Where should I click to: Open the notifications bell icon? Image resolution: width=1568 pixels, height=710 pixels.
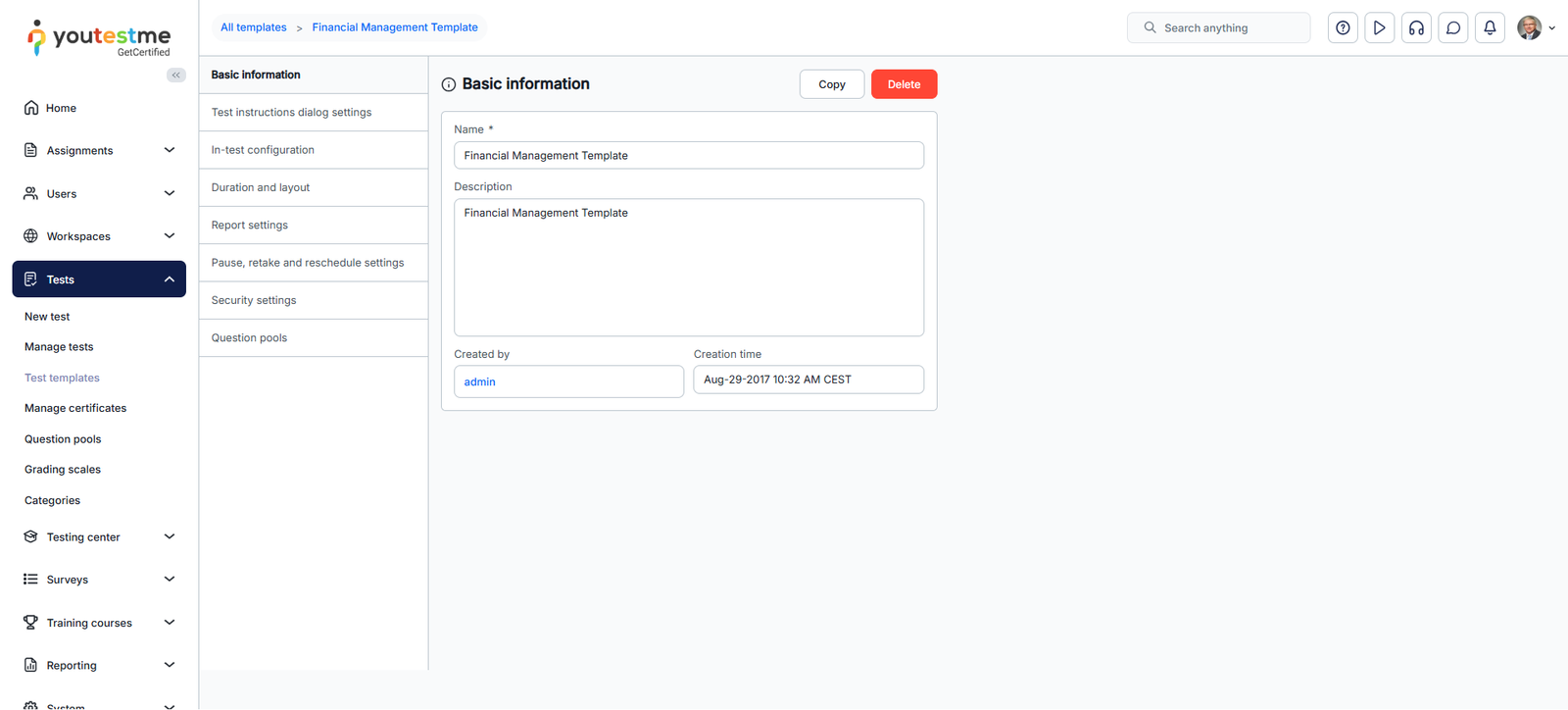(x=1490, y=28)
